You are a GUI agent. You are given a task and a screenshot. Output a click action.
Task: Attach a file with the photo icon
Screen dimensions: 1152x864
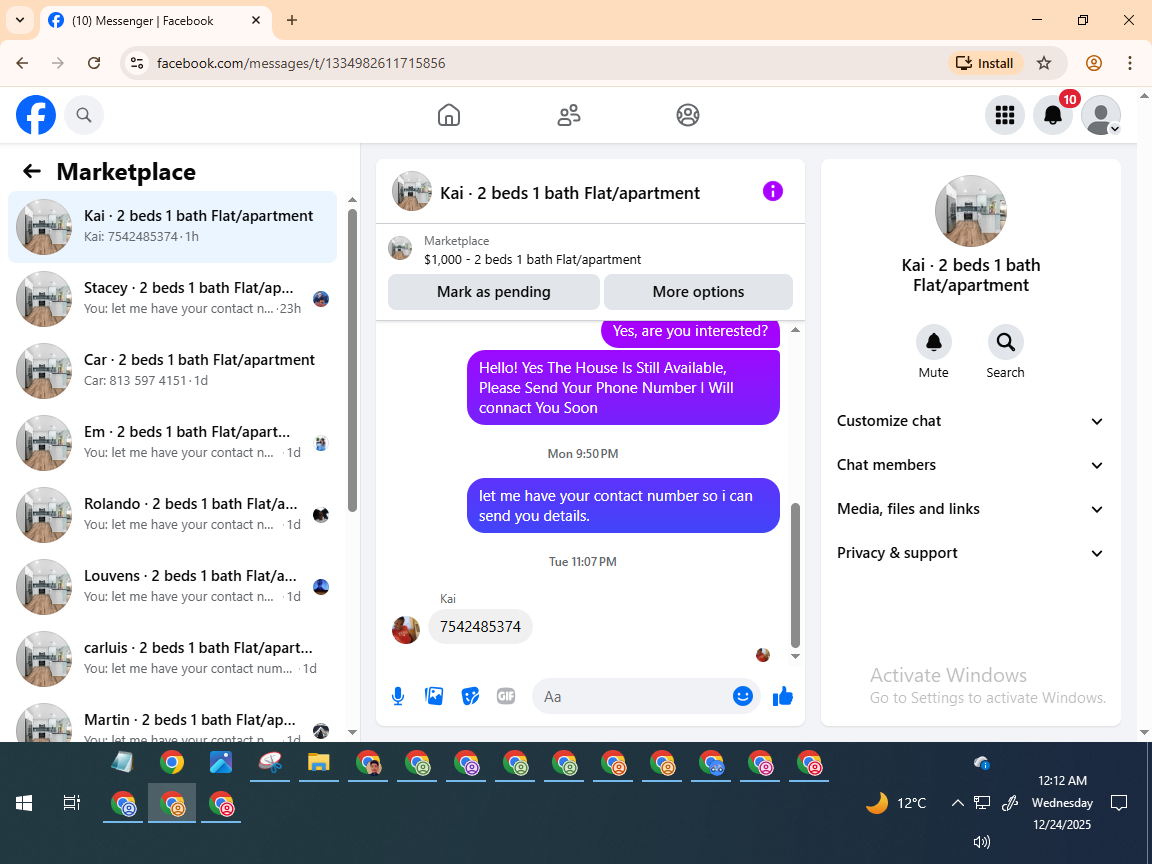tap(434, 696)
